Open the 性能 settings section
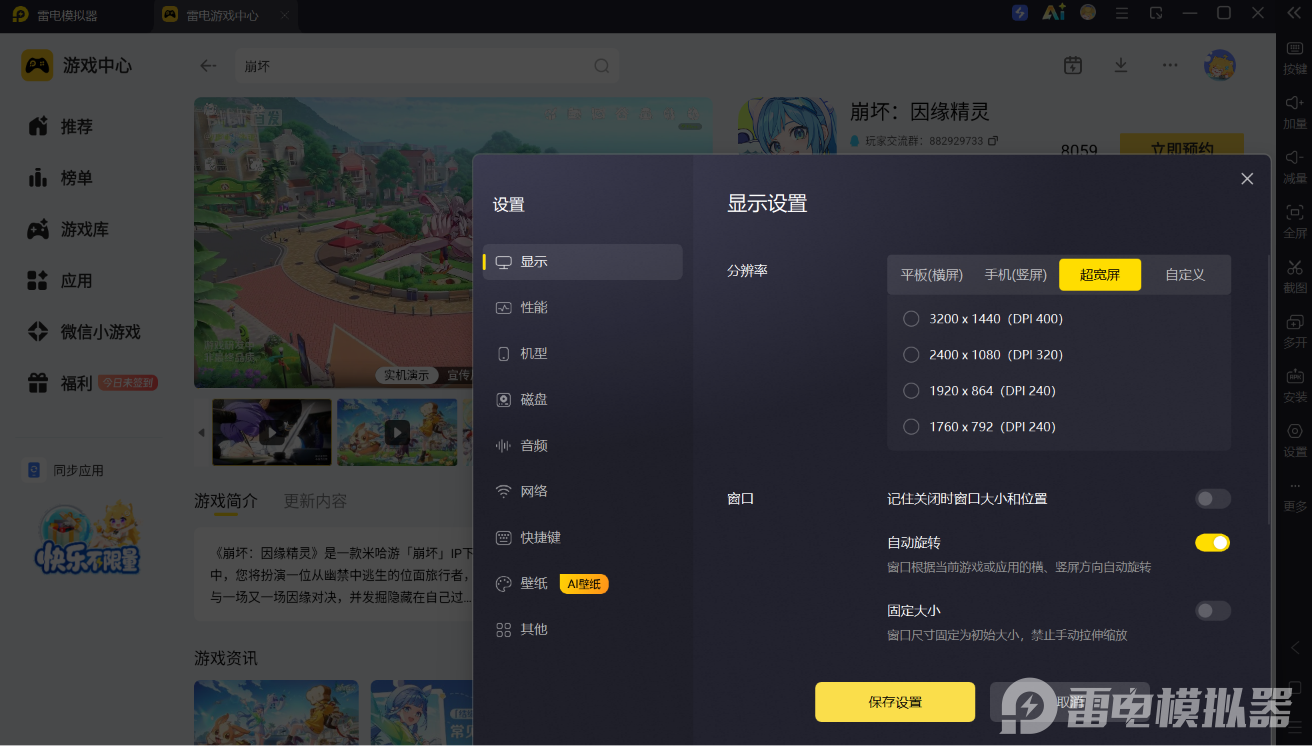Screen dimensions: 1312x746 (583, 308)
